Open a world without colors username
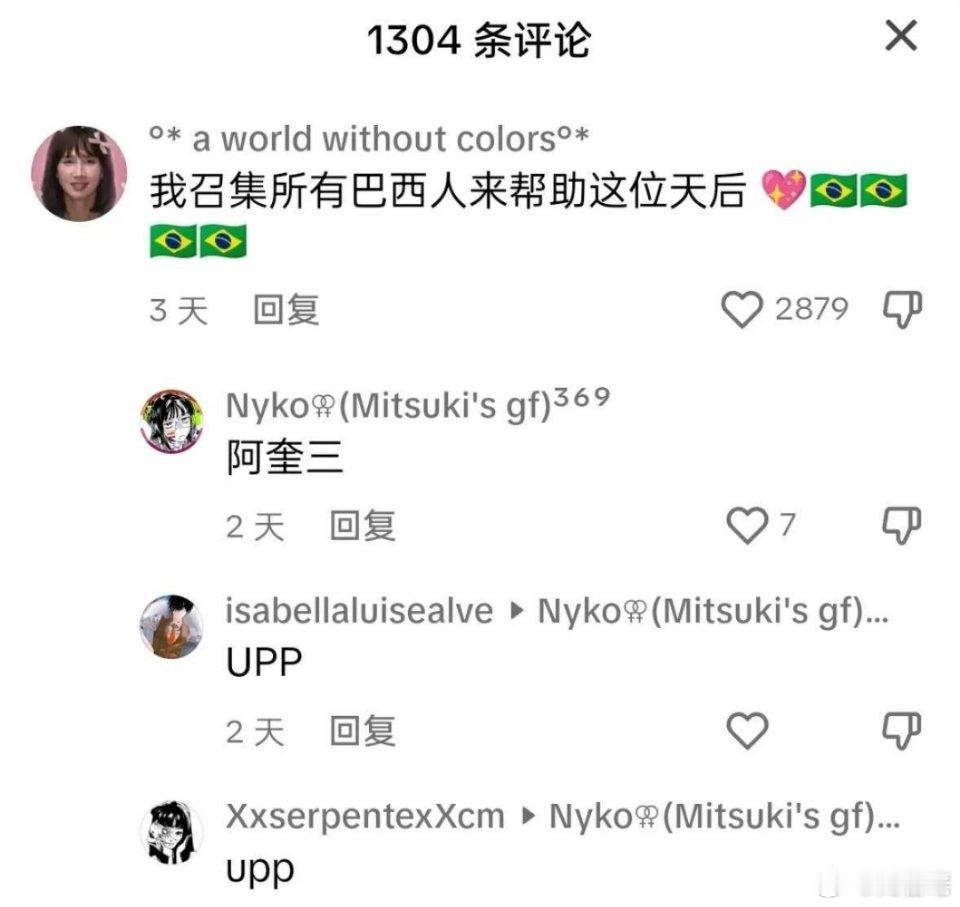Screen dimensions: 960x907 click(x=369, y=139)
